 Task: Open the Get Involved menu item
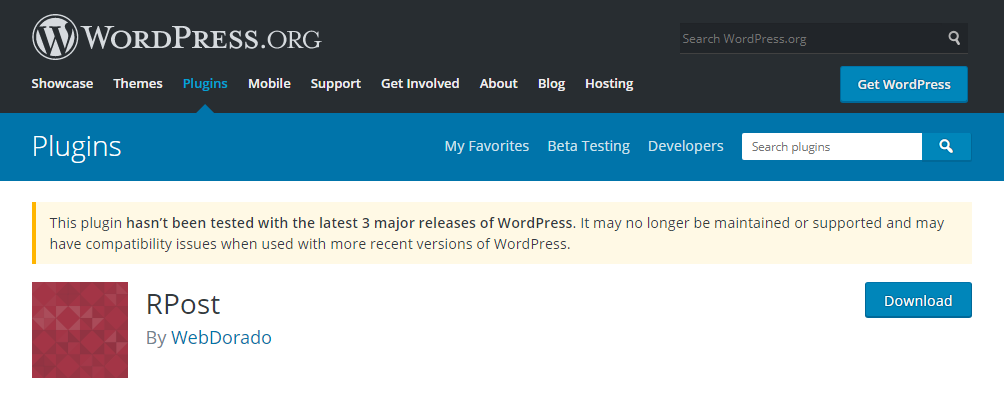click(420, 84)
